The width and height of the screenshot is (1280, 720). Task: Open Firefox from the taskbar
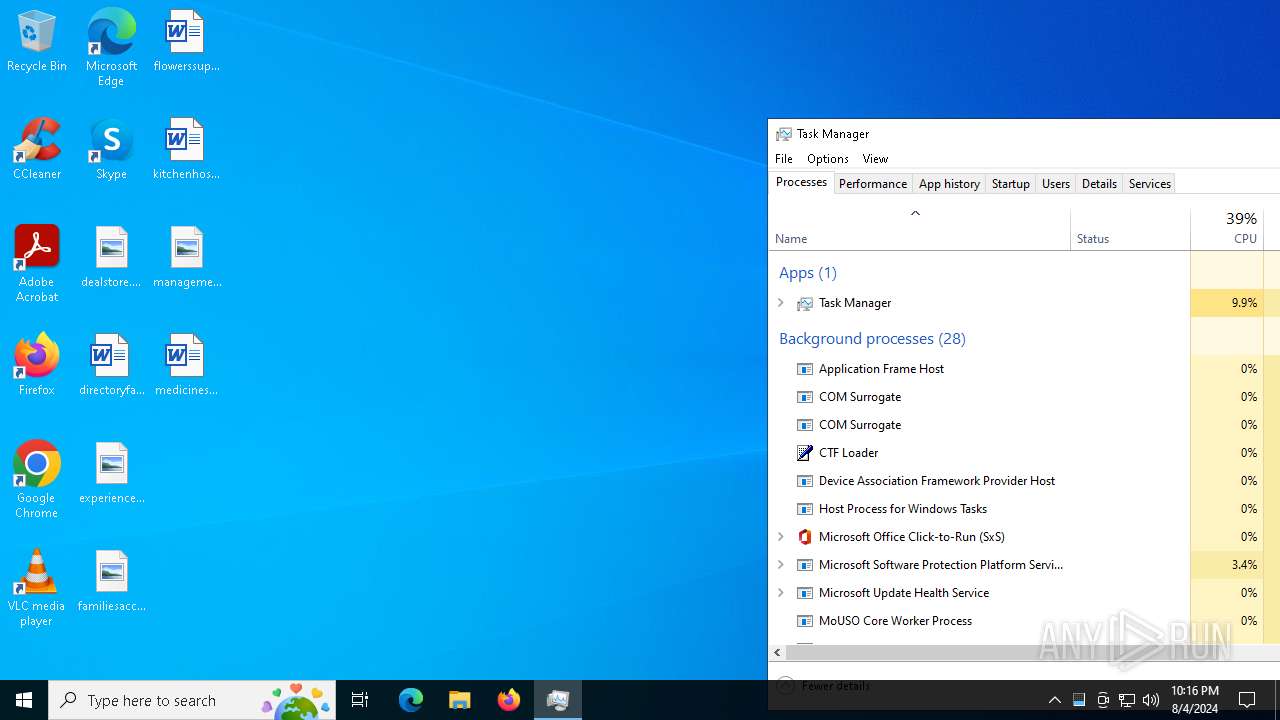[509, 700]
